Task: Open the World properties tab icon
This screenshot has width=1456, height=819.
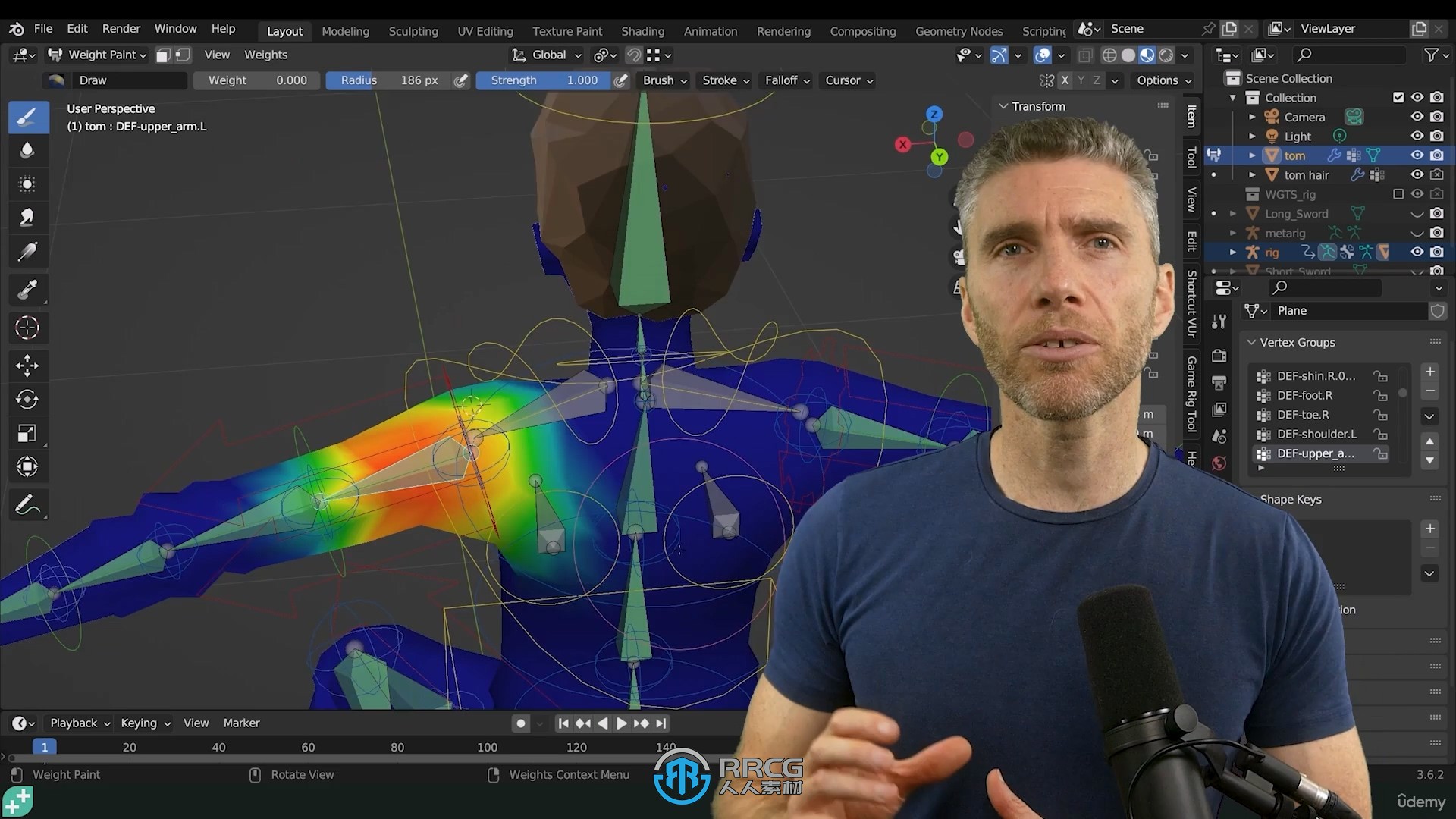Action: 1219,463
